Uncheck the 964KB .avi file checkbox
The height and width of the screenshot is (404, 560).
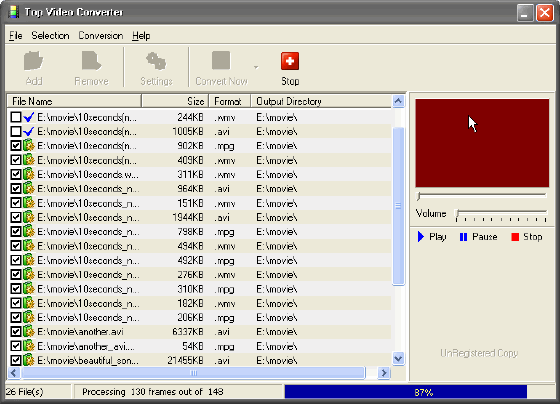(16, 189)
